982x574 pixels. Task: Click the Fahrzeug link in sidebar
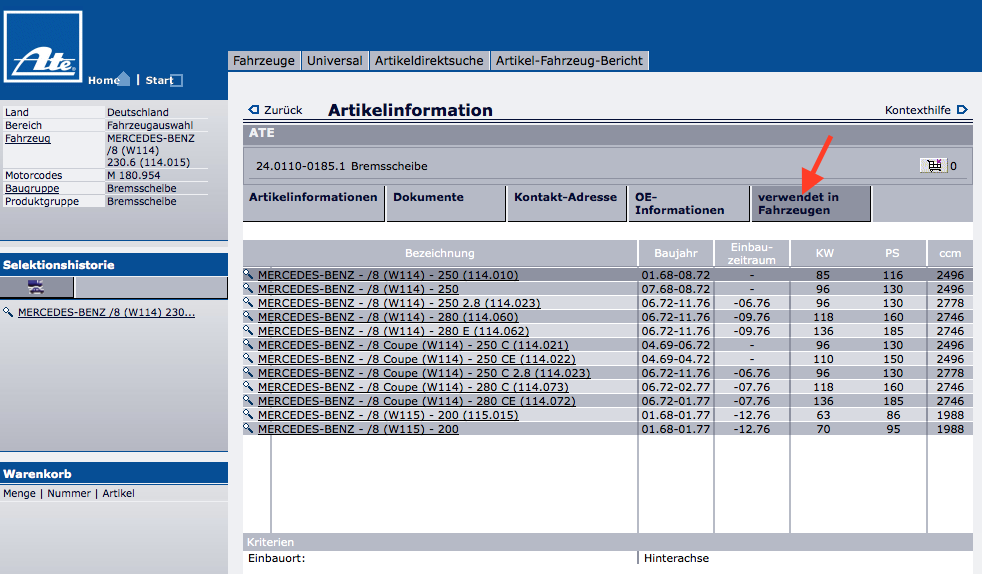28,139
